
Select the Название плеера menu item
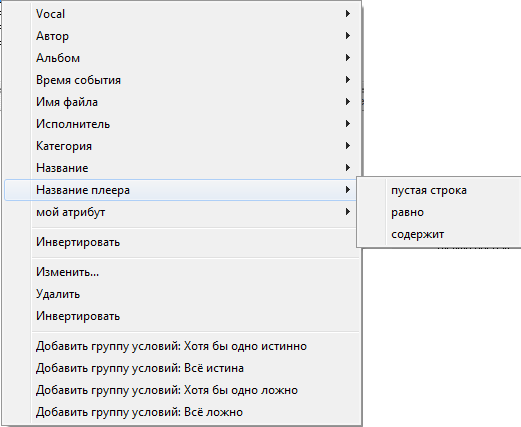(x=182, y=190)
